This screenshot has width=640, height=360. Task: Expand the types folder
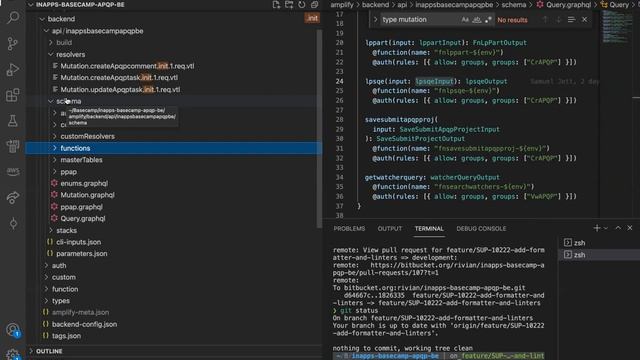tap(174, 301)
